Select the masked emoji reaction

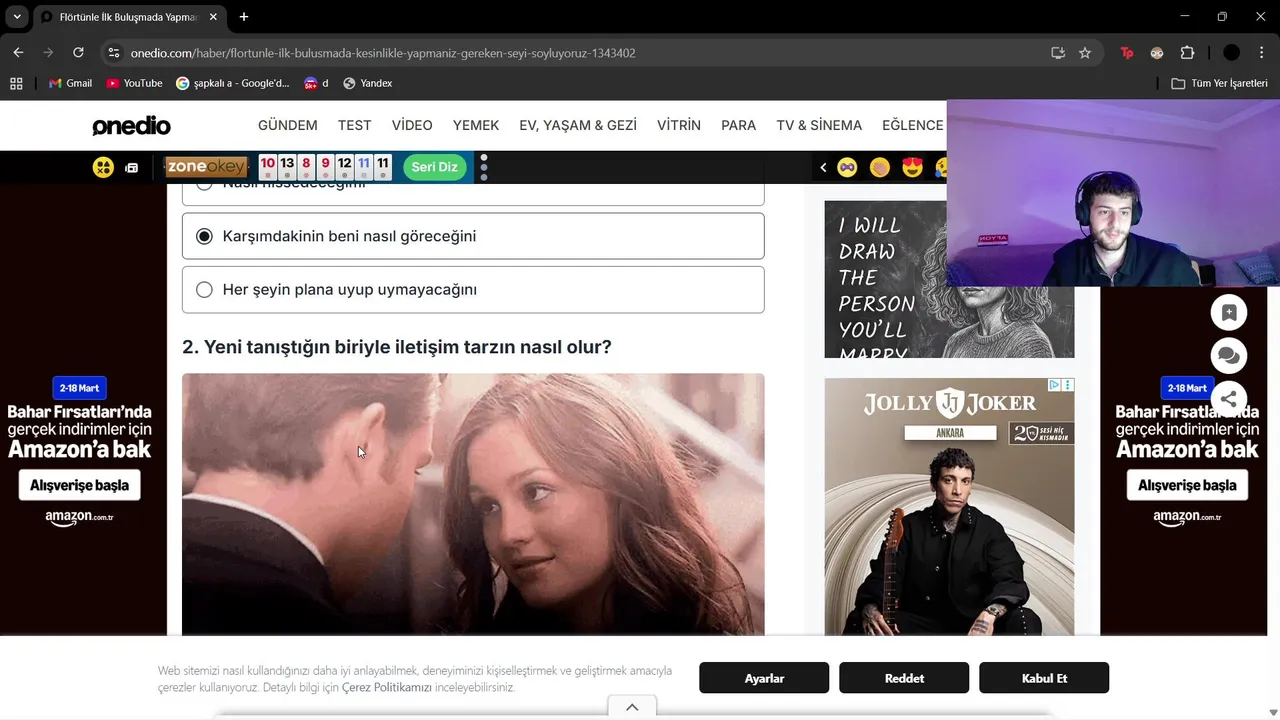[847, 167]
